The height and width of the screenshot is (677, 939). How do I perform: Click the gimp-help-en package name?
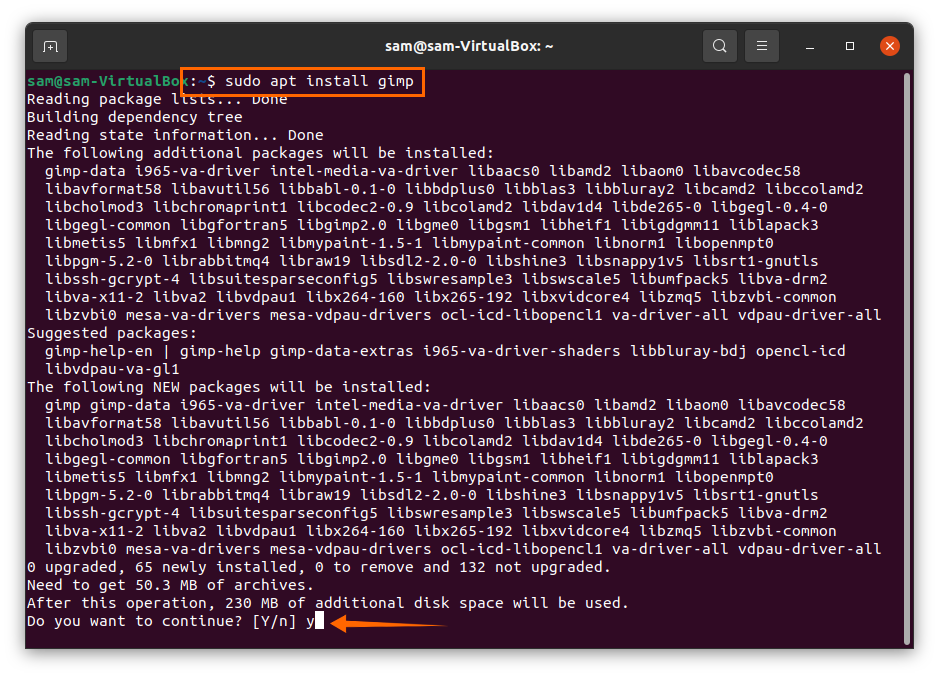[x=99, y=351]
